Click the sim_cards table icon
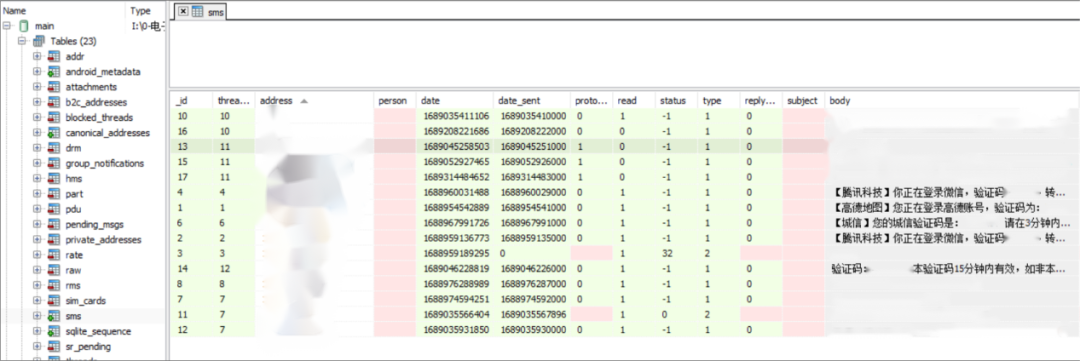 coord(54,301)
